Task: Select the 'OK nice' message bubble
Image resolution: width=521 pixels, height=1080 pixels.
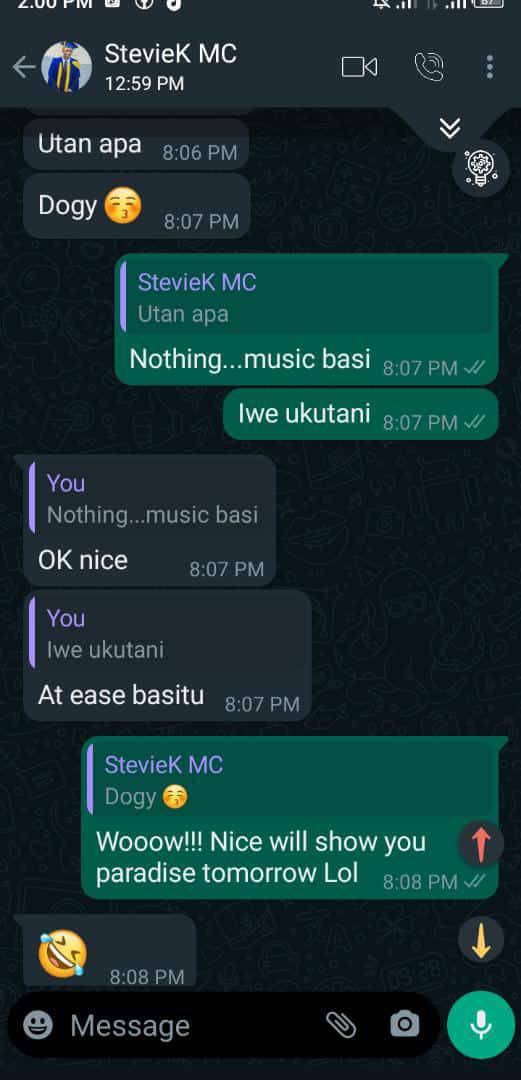Action: pyautogui.click(x=150, y=521)
